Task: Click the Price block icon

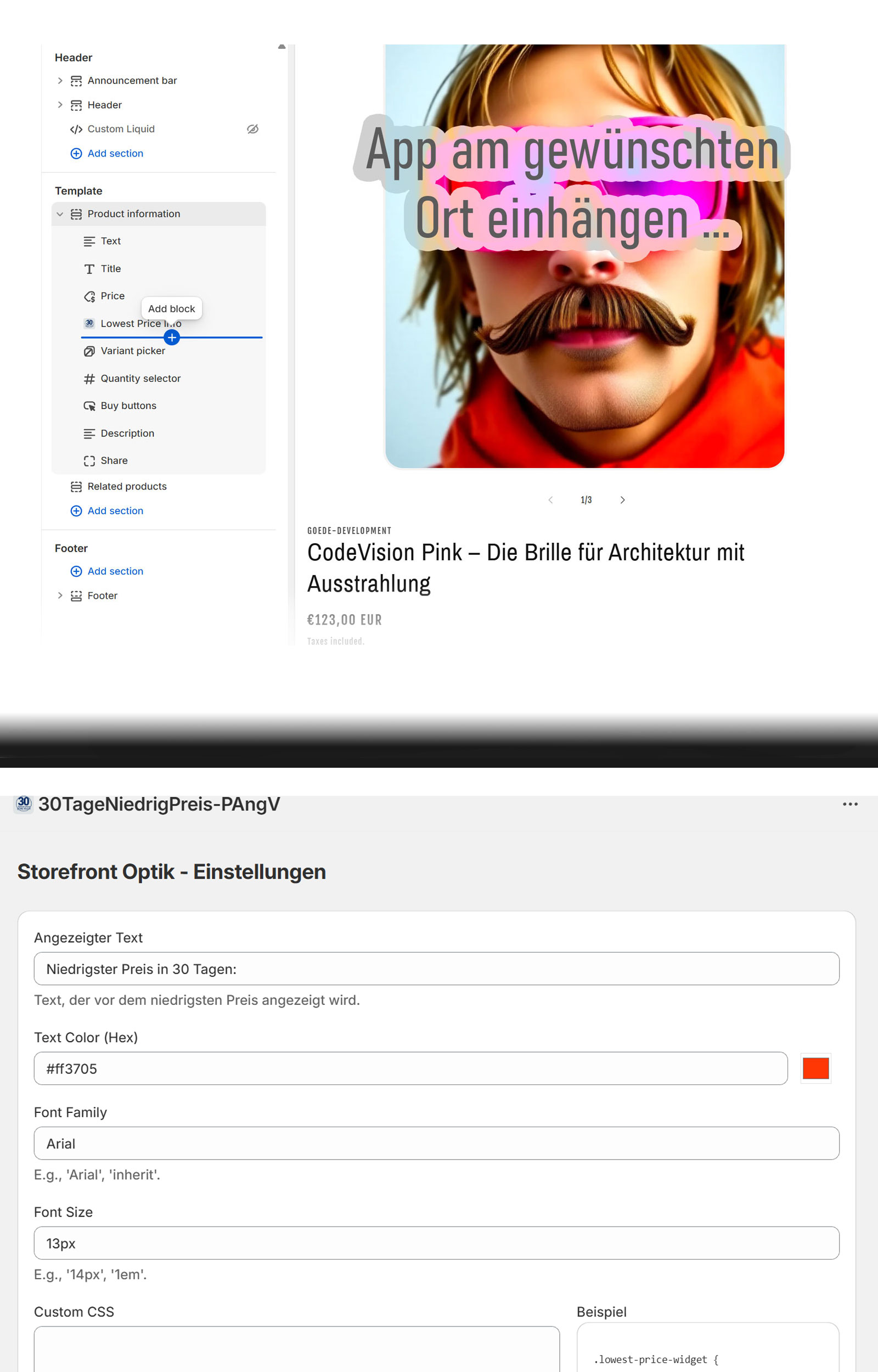Action: (89, 296)
